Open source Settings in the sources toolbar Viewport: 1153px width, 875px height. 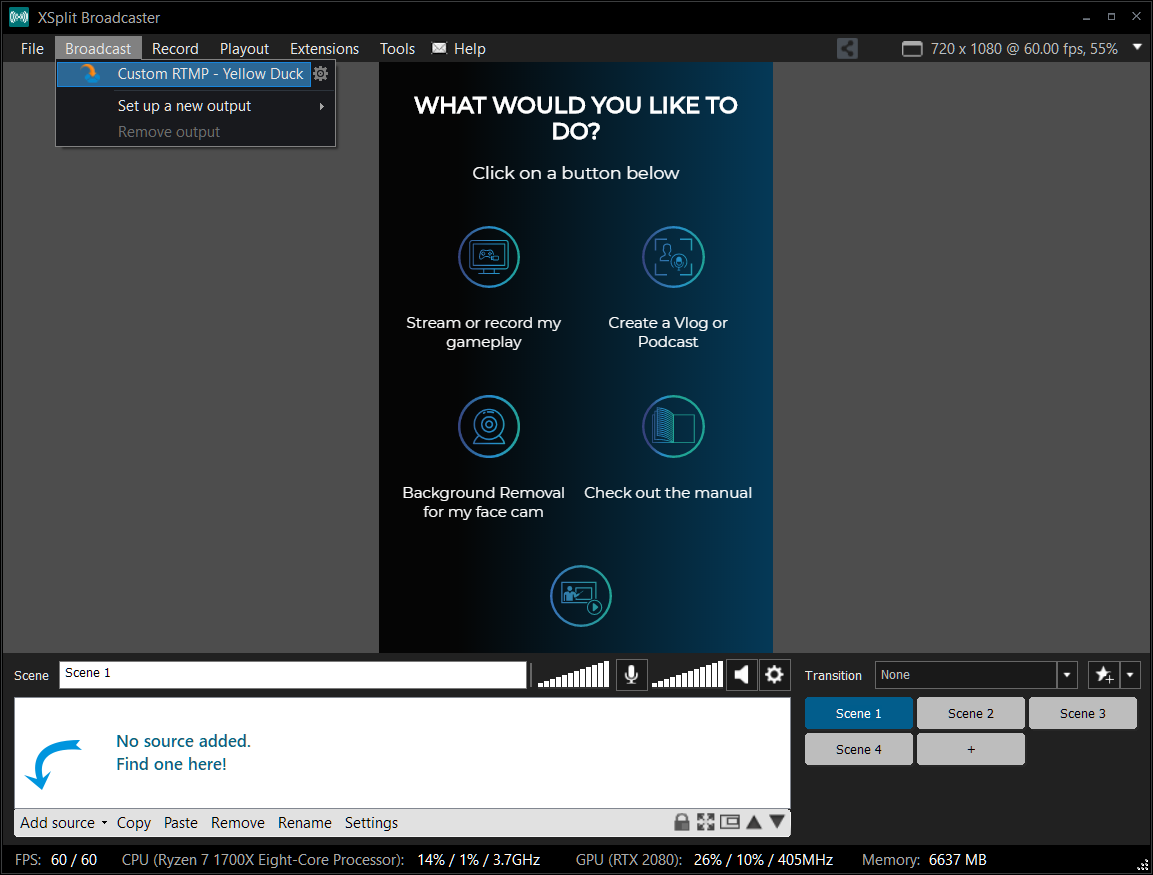click(x=371, y=823)
